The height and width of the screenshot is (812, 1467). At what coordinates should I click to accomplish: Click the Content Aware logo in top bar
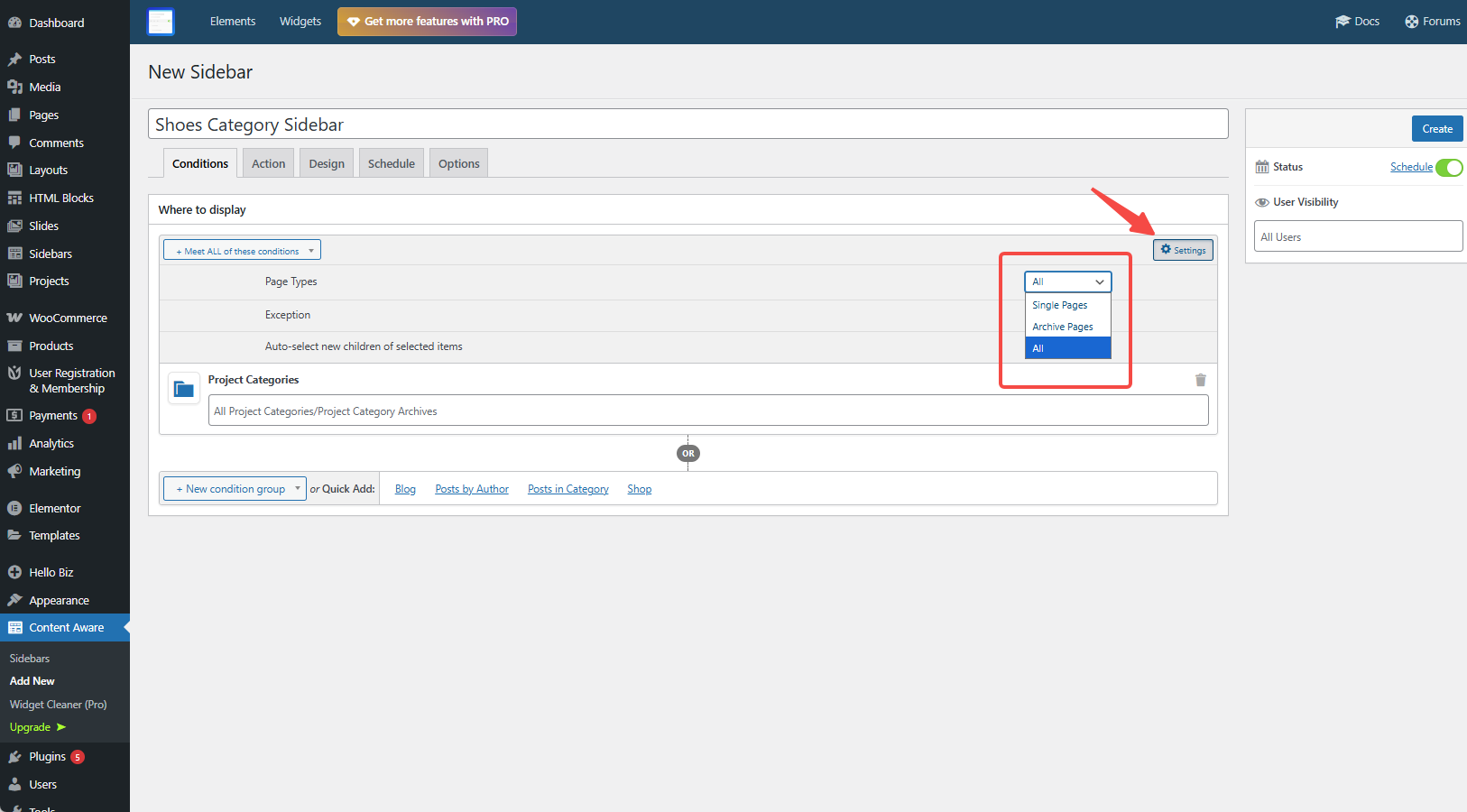pyautogui.click(x=161, y=22)
